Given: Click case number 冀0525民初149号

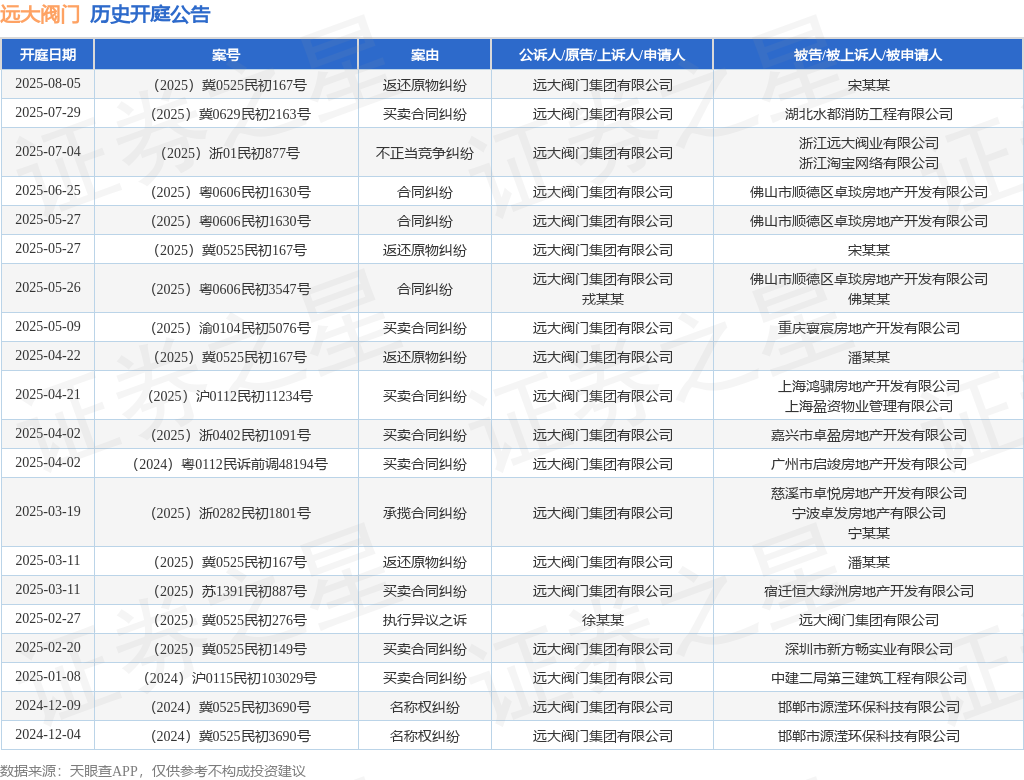Looking at the screenshot, I should point(230,649).
